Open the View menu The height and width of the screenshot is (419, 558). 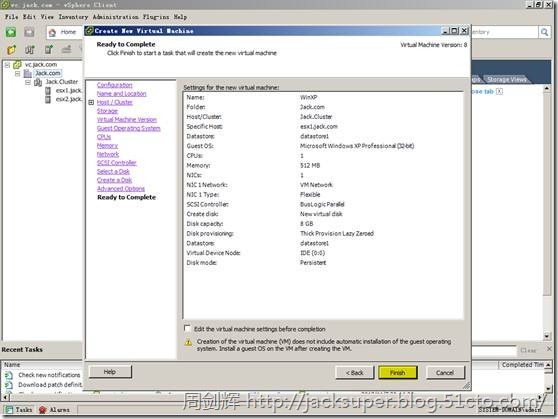[x=47, y=17]
